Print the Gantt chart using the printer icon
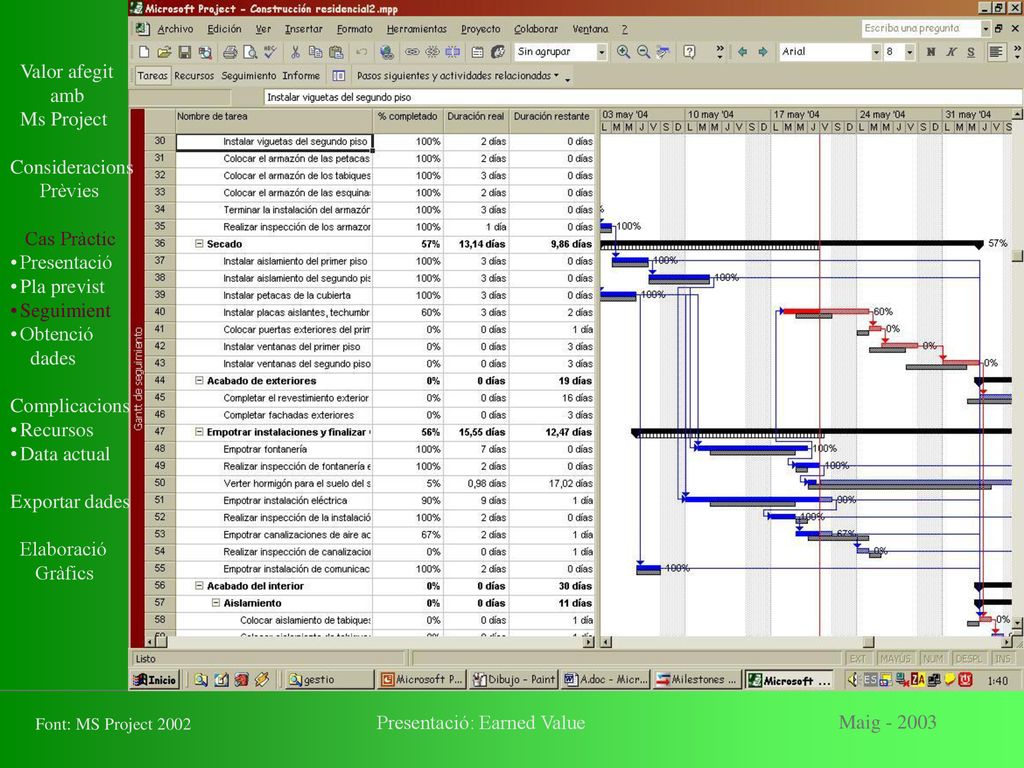Screen dimensions: 1024x768 point(230,52)
